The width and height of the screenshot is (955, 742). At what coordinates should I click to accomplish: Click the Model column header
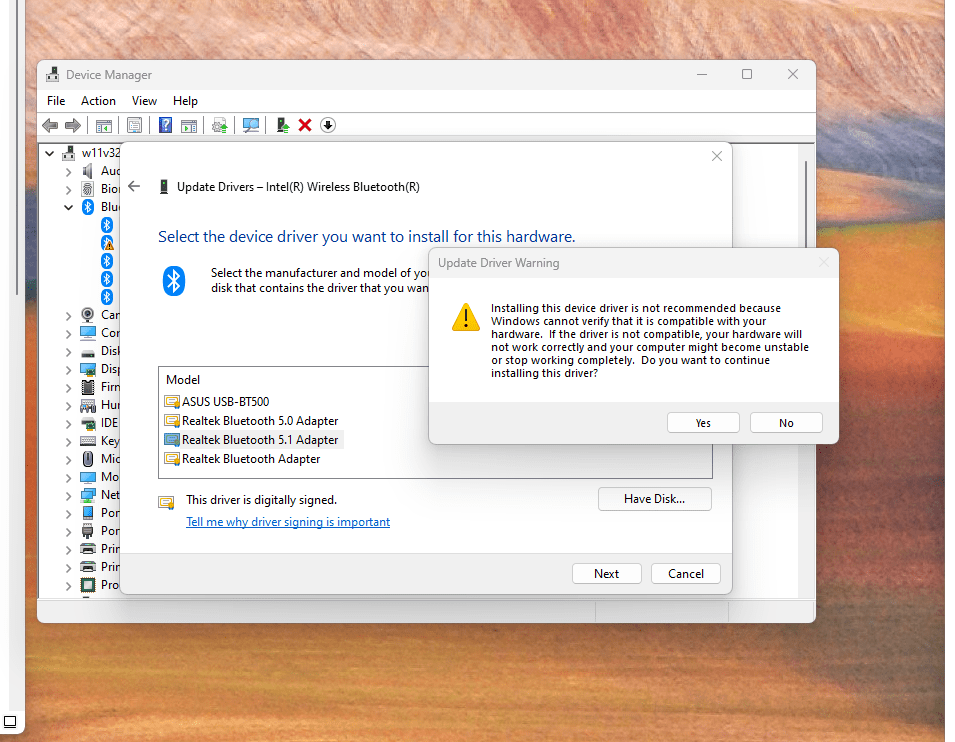pyautogui.click(x=183, y=380)
